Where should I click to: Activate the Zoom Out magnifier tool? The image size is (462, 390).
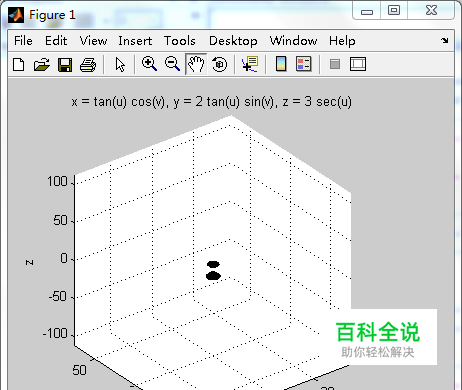172,64
